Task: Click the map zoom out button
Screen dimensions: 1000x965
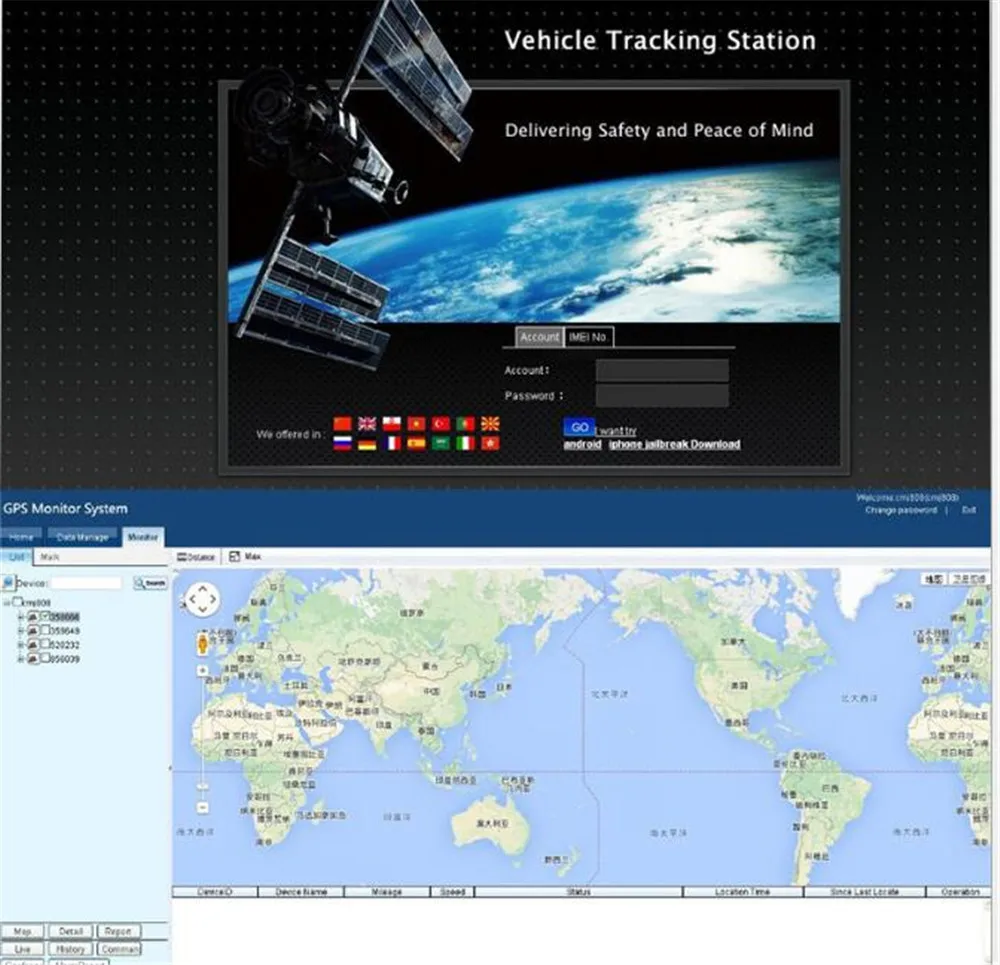Action: pyautogui.click(x=202, y=807)
